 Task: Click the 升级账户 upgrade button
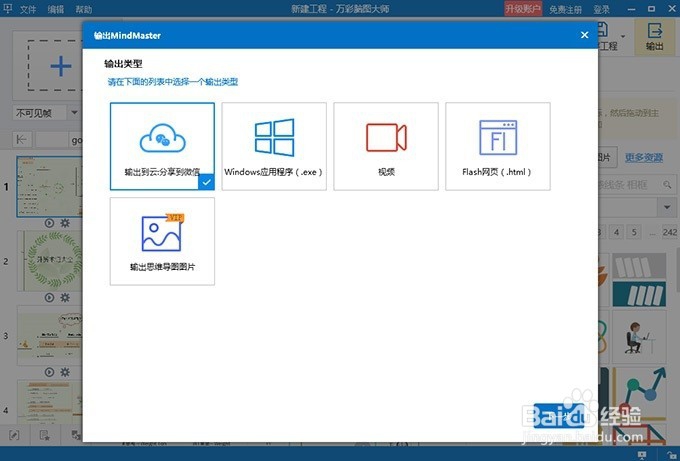523,9
